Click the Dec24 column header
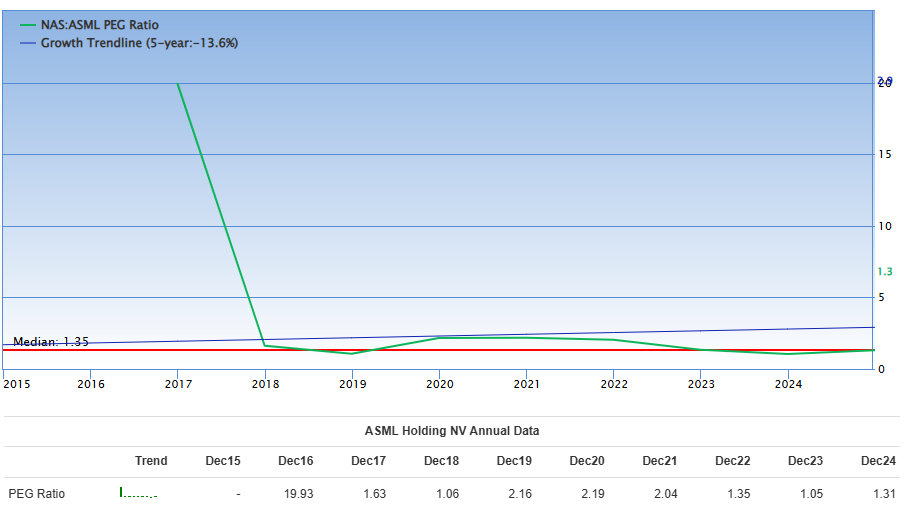 [x=878, y=461]
